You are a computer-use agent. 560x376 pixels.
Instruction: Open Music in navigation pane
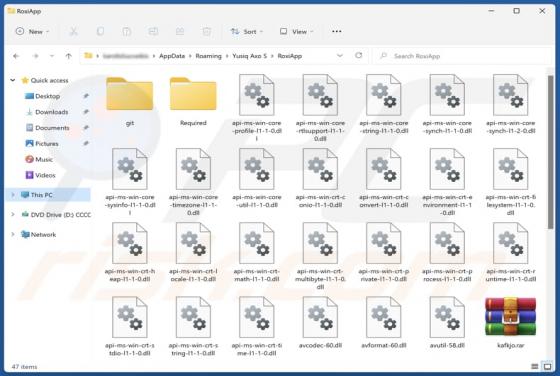pos(44,159)
